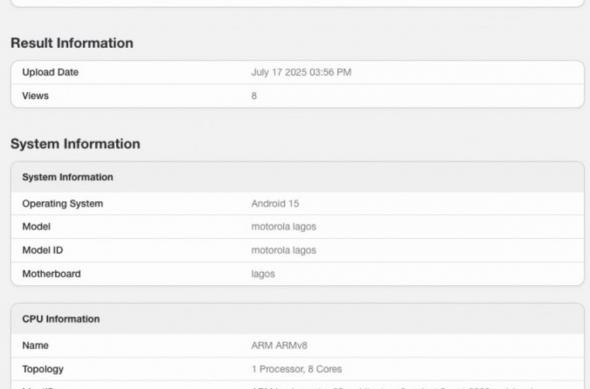Select the Views label

[35, 96]
